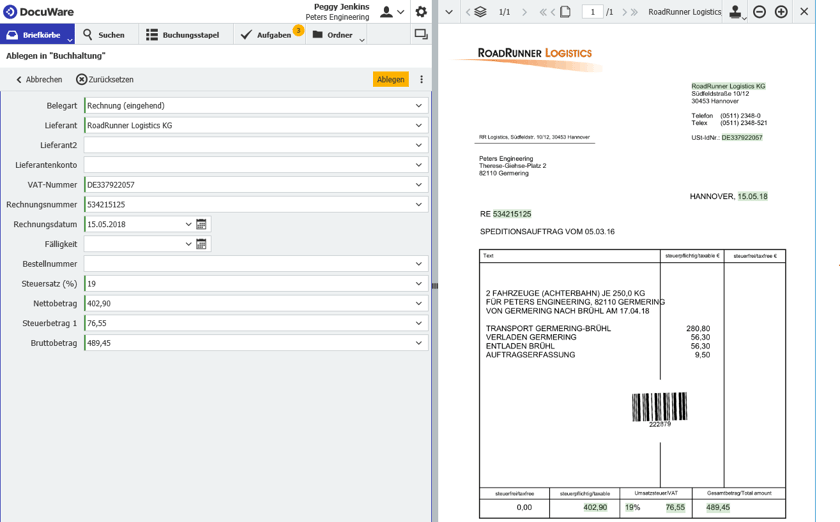Expand the Bestellnummer dropdown
The image size is (840, 522).
click(419, 264)
